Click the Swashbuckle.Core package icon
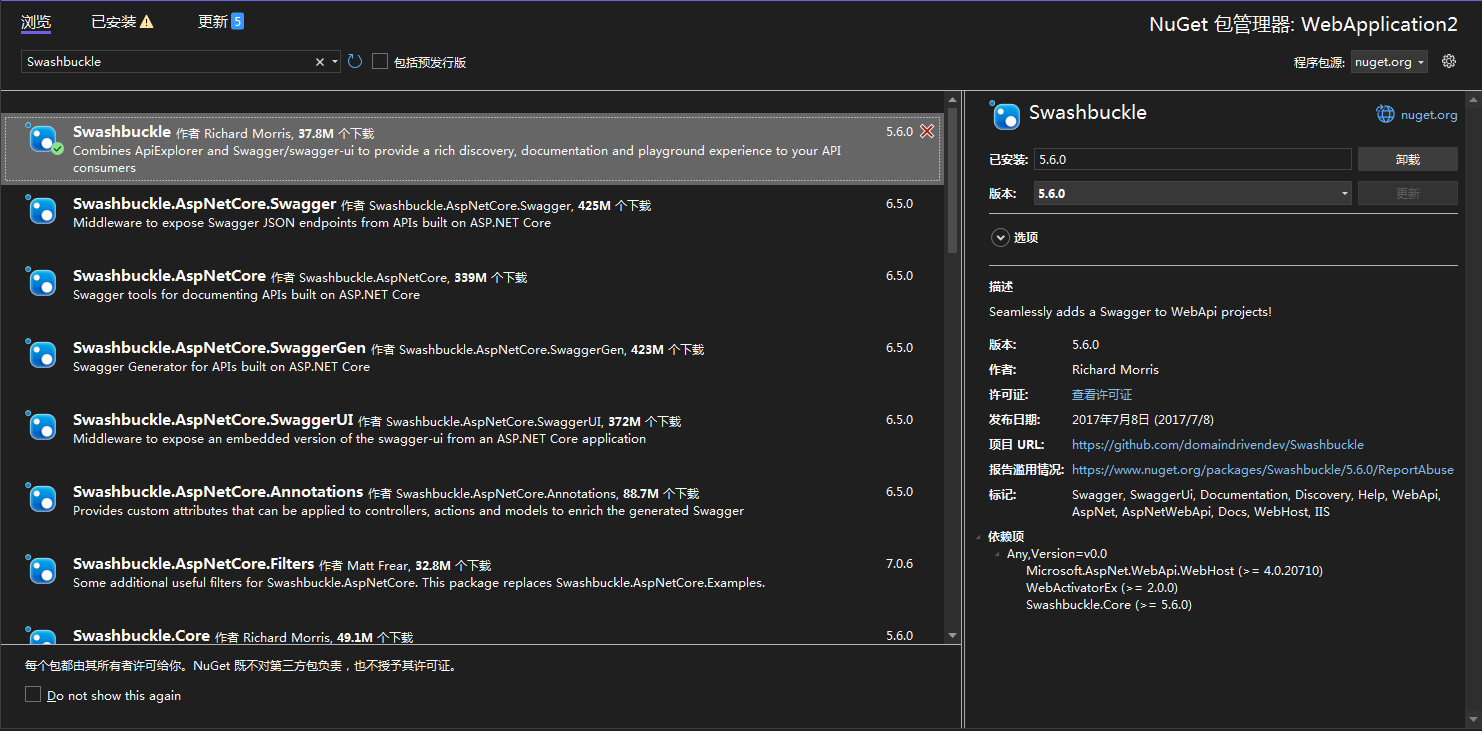 point(42,637)
